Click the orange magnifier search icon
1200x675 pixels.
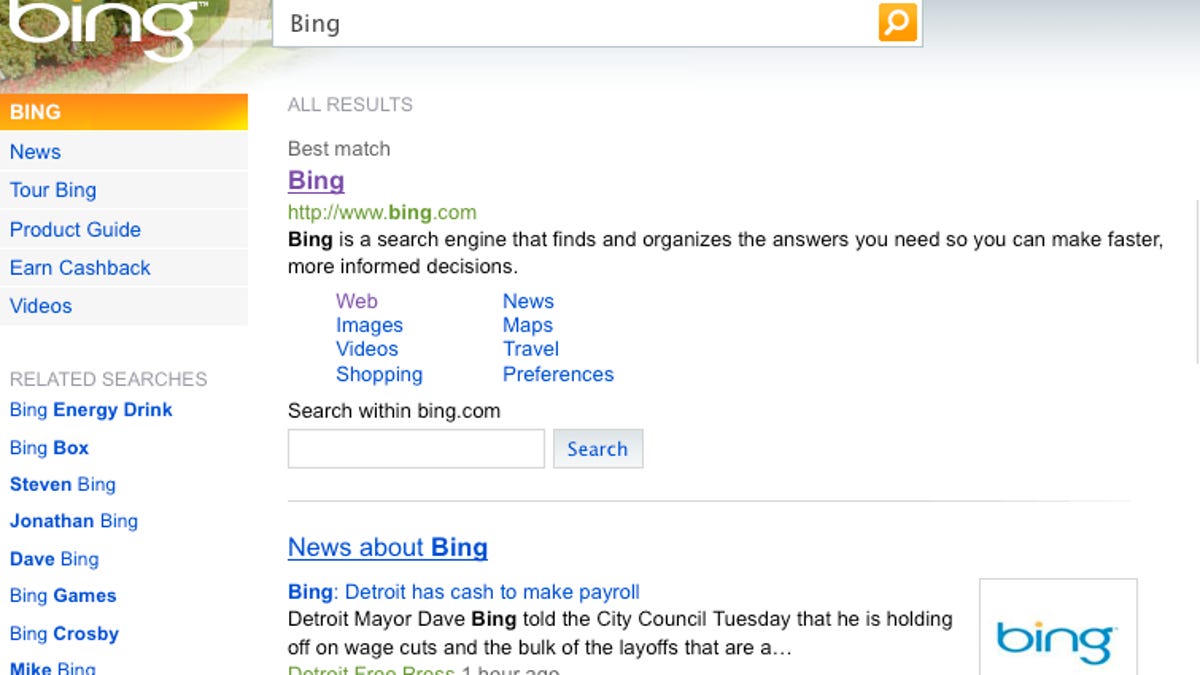point(897,22)
